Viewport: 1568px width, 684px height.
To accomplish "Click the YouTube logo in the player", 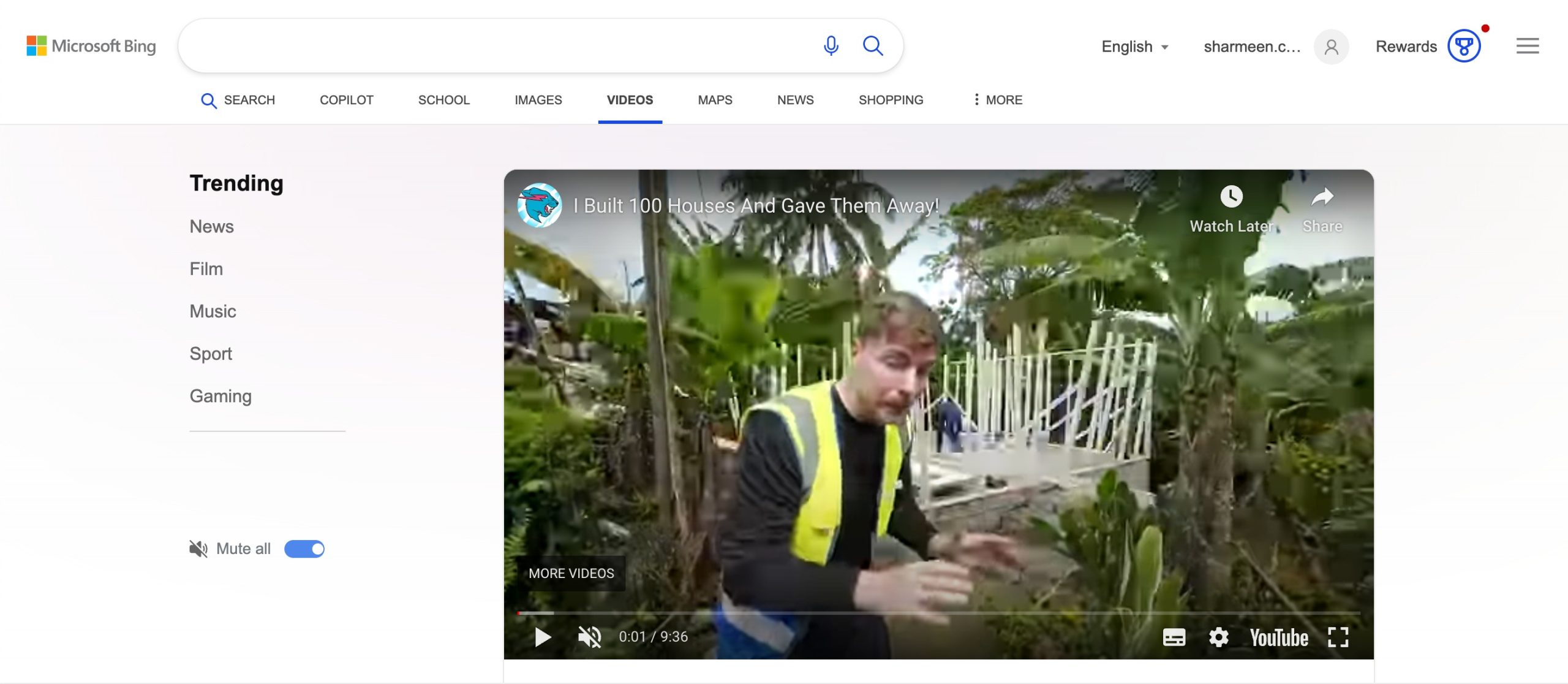I will click(1279, 638).
